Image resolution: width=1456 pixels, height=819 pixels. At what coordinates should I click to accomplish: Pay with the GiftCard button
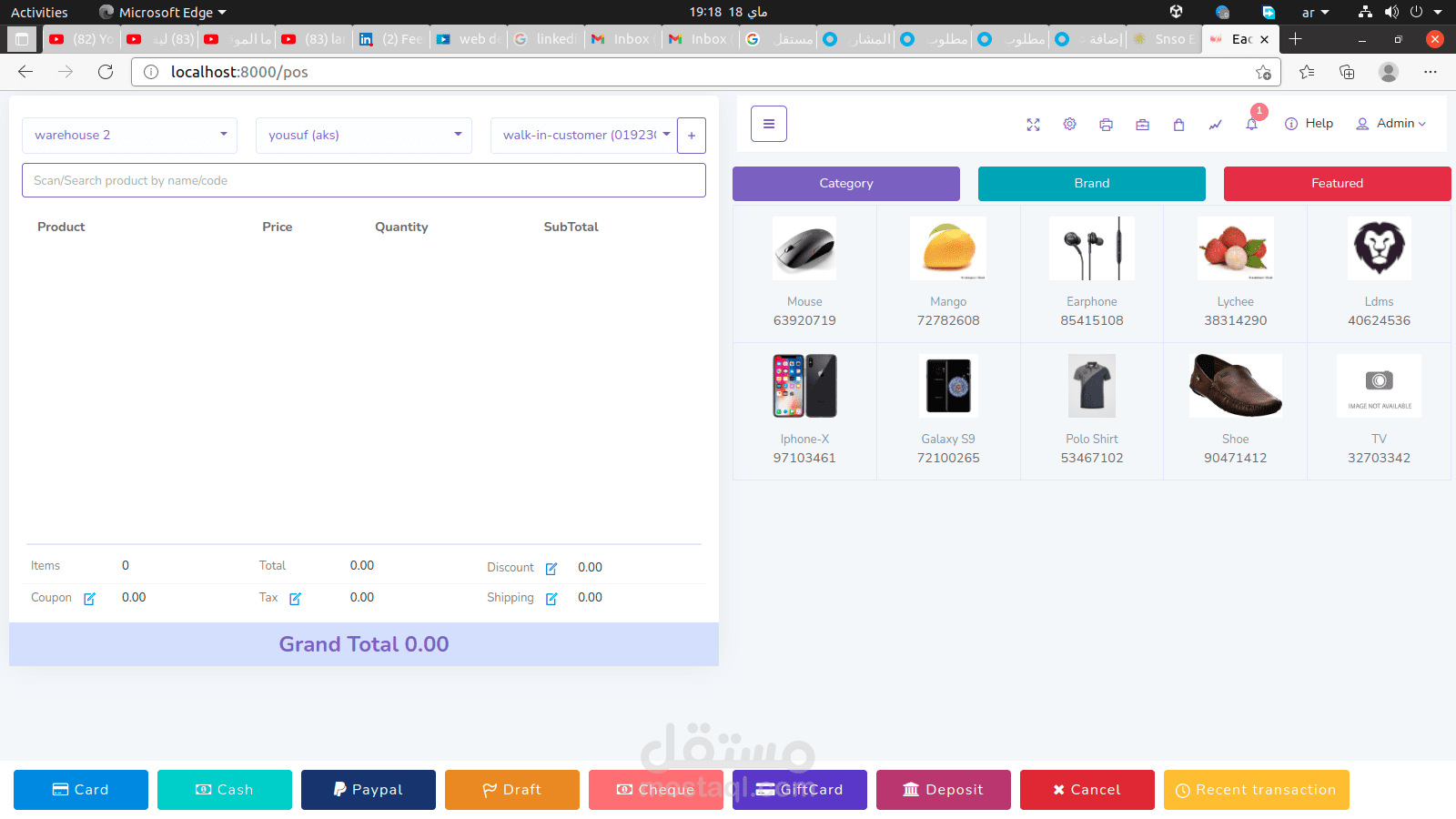point(800,790)
